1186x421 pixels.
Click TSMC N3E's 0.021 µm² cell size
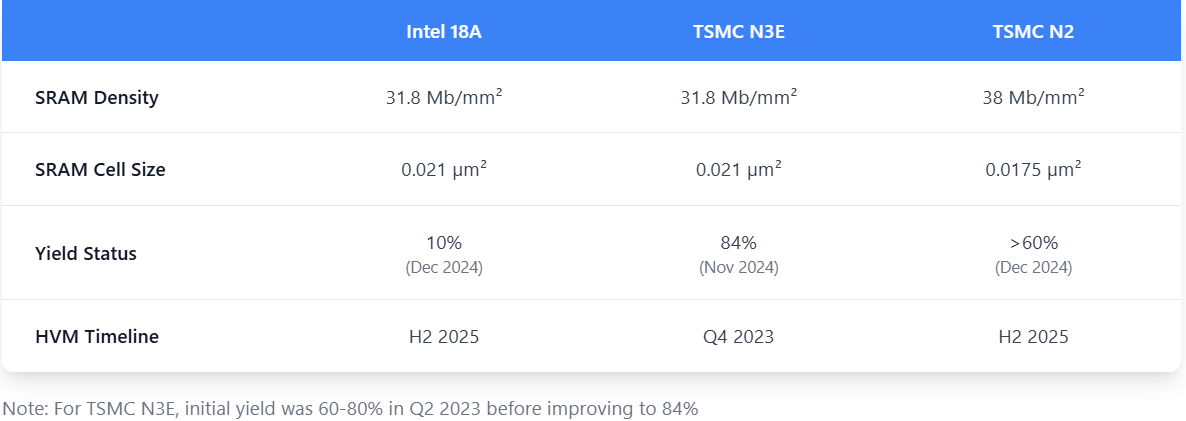point(738,170)
